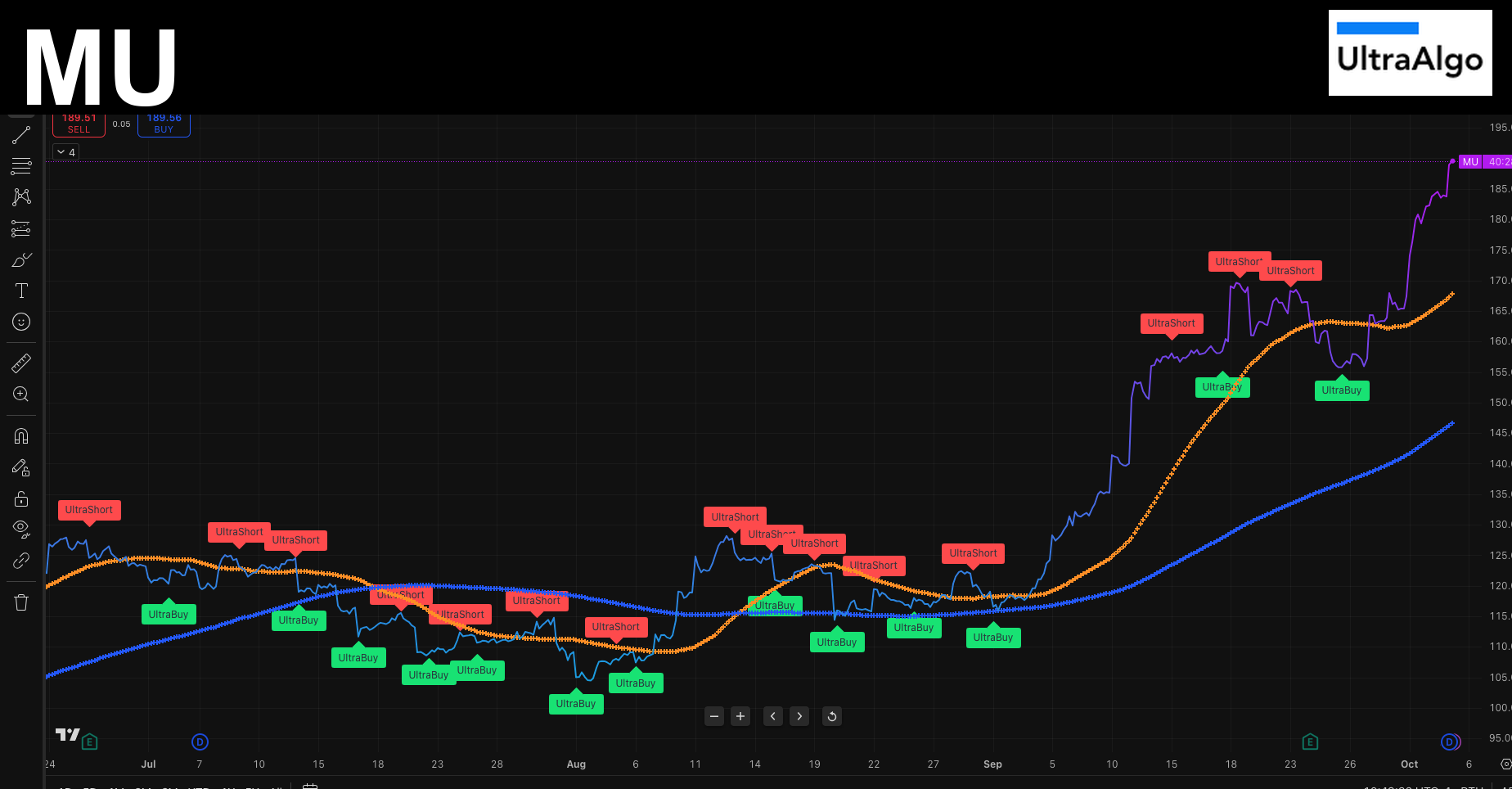The image size is (1512, 789).
Task: Open the dividend marker near Oct
Action: [1449, 742]
